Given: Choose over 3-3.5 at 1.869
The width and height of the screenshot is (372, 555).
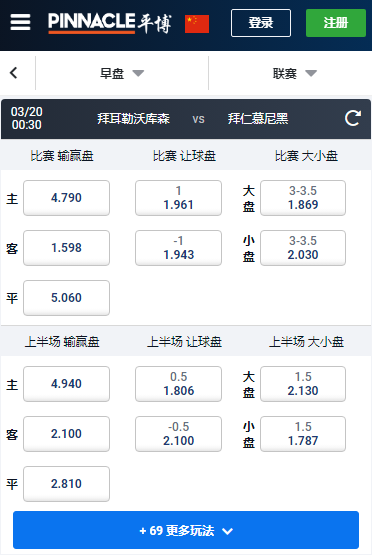Looking at the screenshot, I should coord(303,198).
